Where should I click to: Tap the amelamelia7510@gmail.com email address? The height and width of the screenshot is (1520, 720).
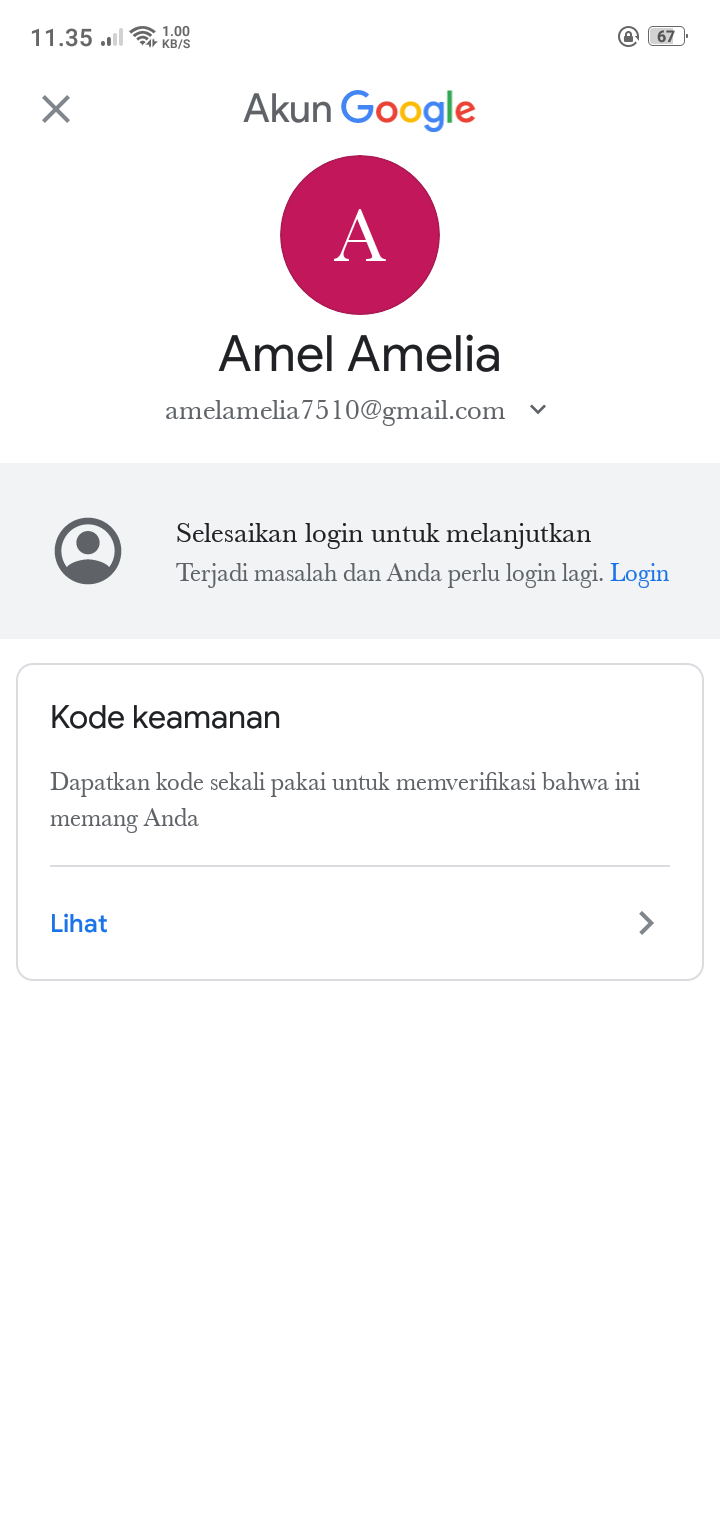[x=335, y=411]
